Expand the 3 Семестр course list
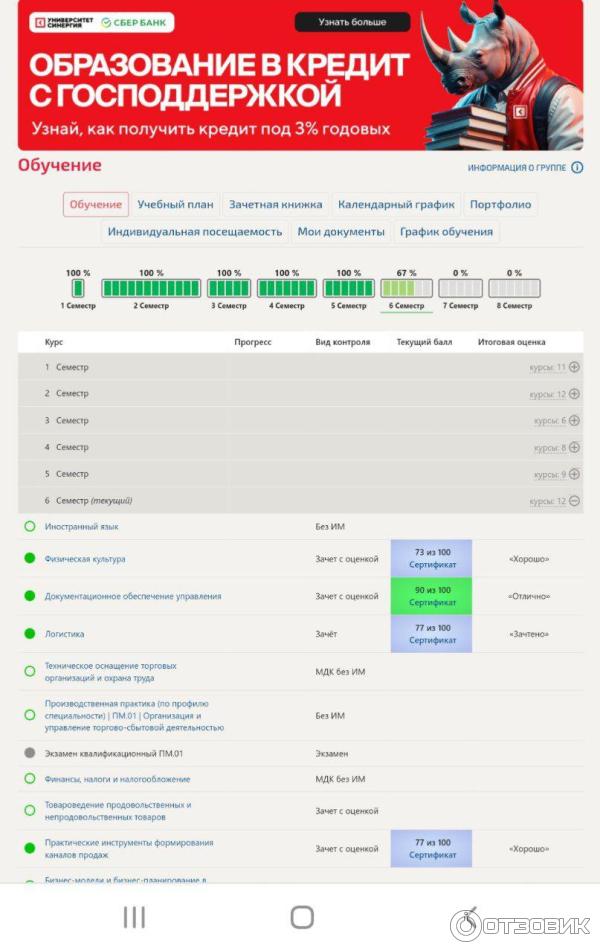The image size is (600, 952). [x=574, y=421]
